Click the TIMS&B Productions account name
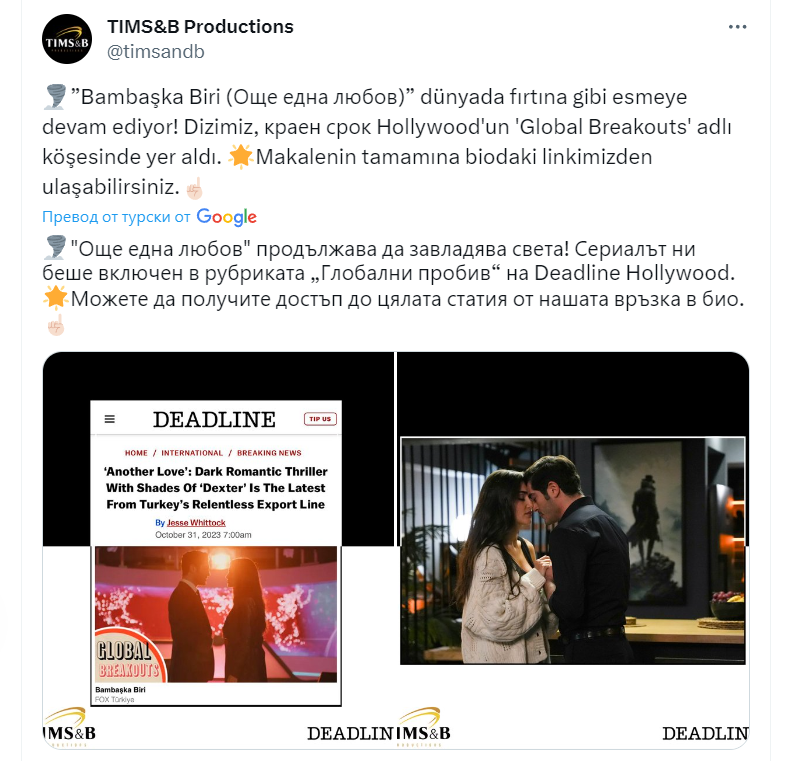Viewport: 790px width, 761px height. click(x=200, y=27)
